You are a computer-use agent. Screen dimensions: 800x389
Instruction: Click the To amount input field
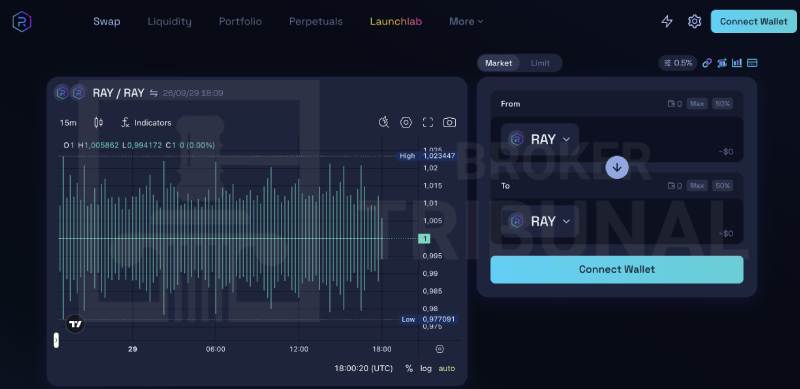(661, 221)
